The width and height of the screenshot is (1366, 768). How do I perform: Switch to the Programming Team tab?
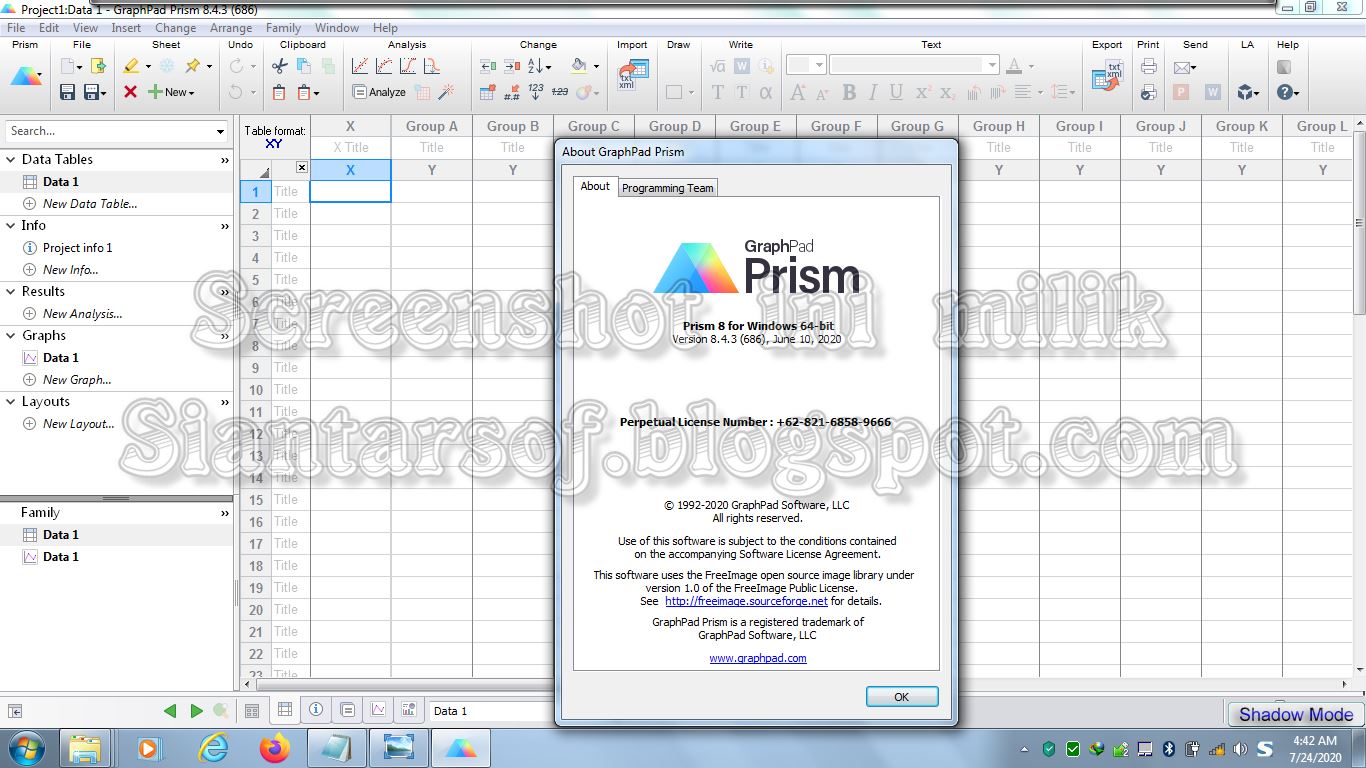point(668,188)
